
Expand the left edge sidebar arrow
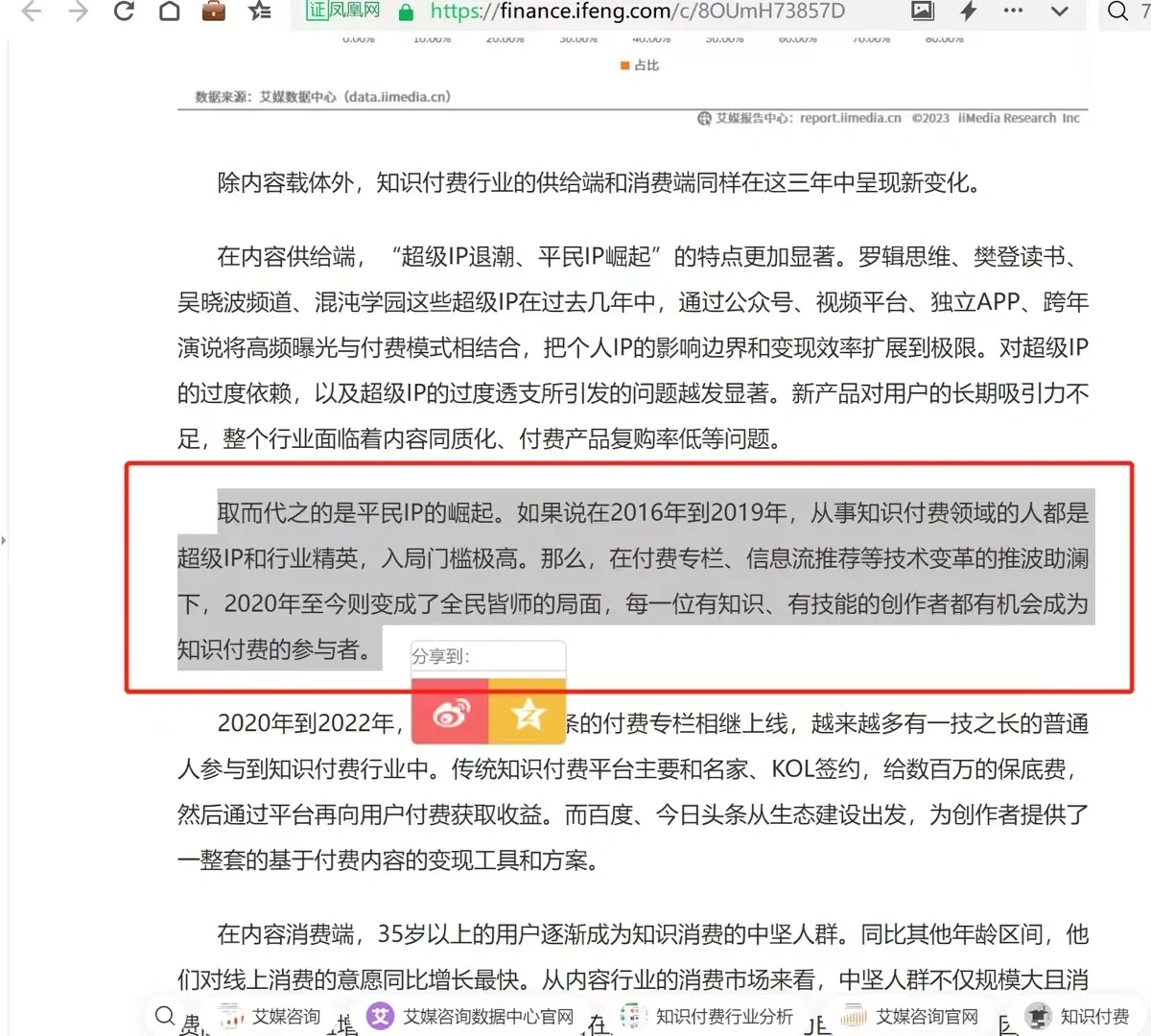[x=4, y=541]
